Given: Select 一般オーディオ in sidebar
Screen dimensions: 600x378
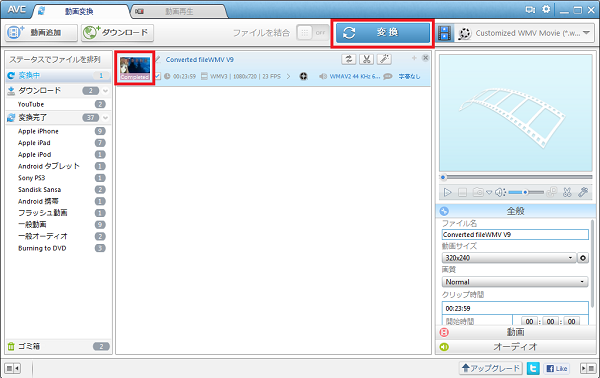Looking at the screenshot, I should [x=58, y=236].
